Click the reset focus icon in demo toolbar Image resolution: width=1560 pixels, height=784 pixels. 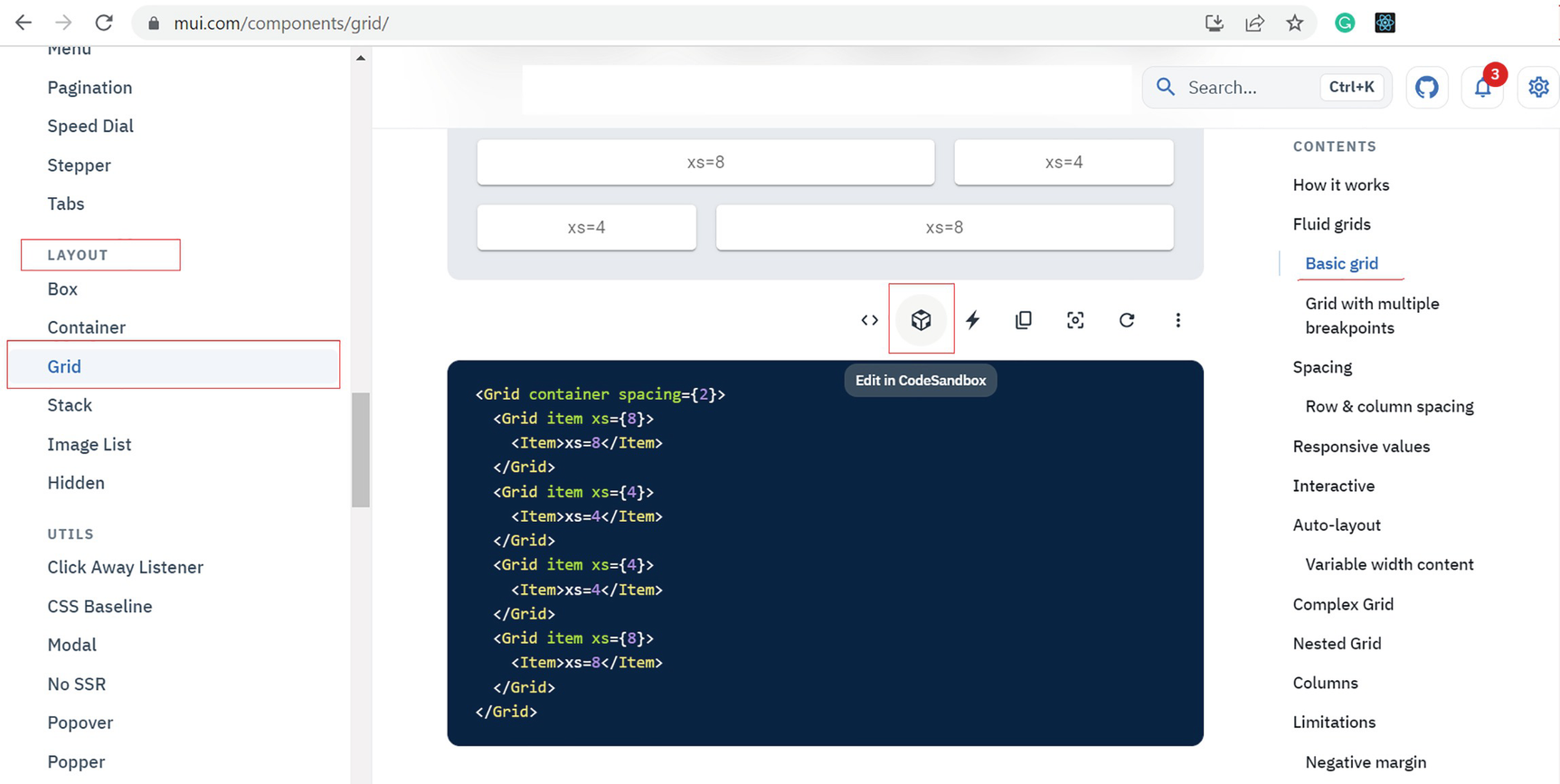[1075, 320]
